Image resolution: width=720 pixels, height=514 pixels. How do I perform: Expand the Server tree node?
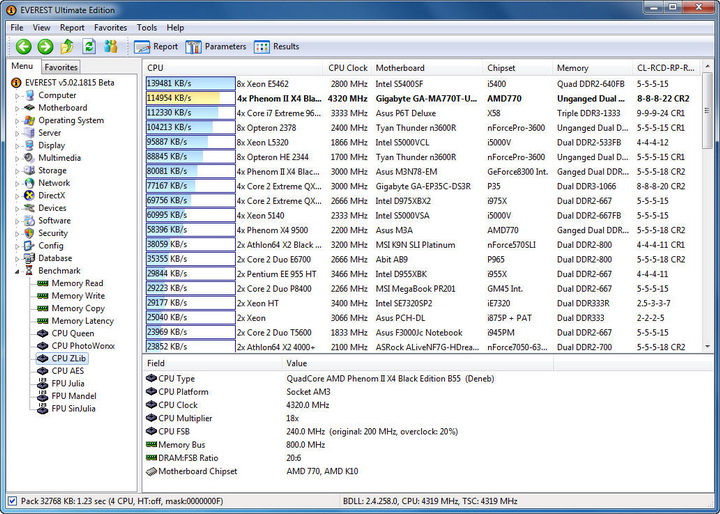coord(17,134)
